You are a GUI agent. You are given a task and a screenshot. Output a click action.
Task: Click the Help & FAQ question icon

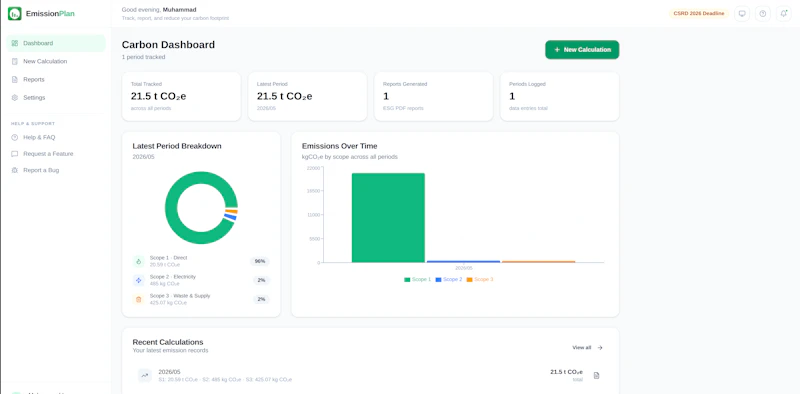[x=14, y=137]
